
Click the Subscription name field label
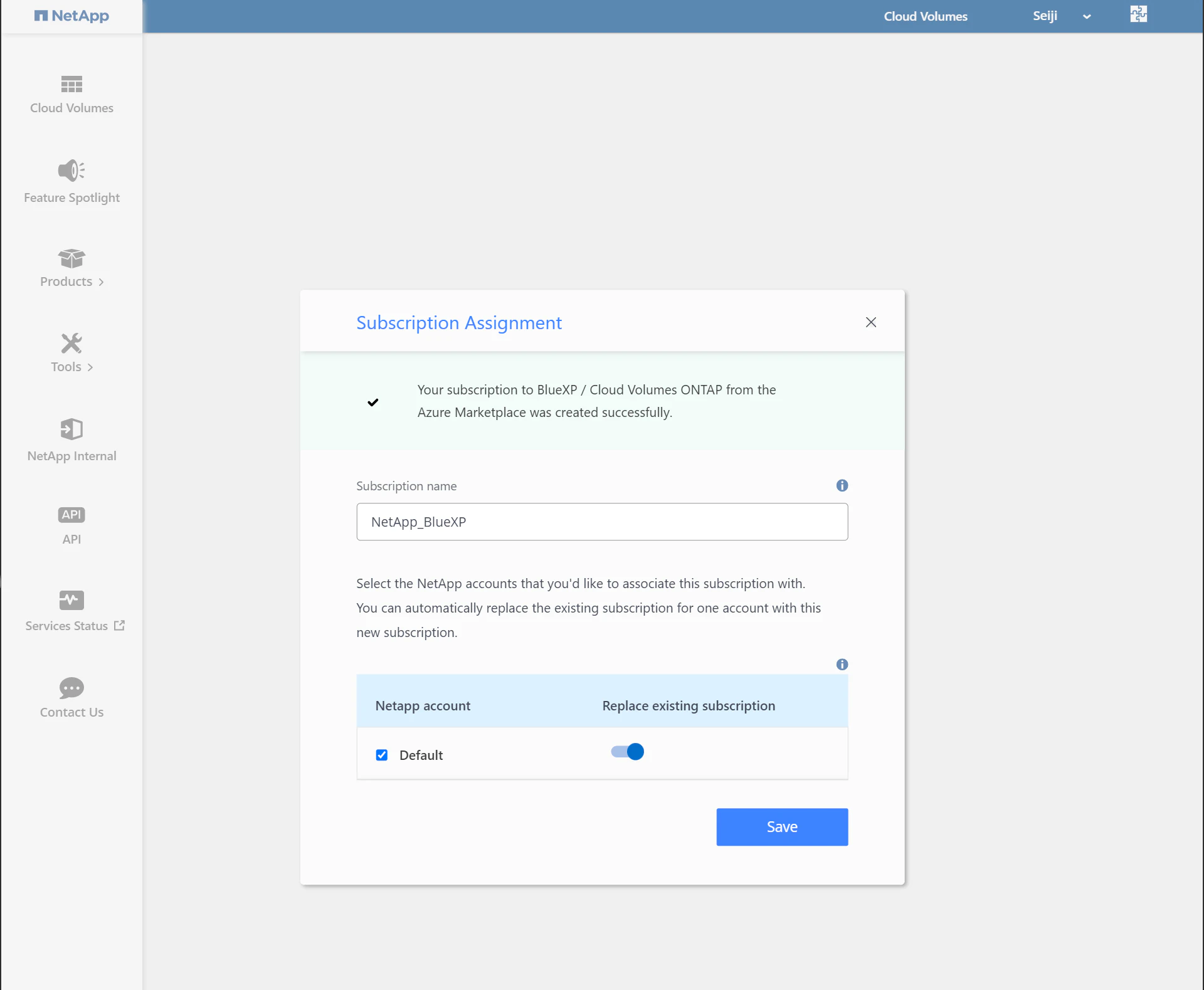[406, 486]
